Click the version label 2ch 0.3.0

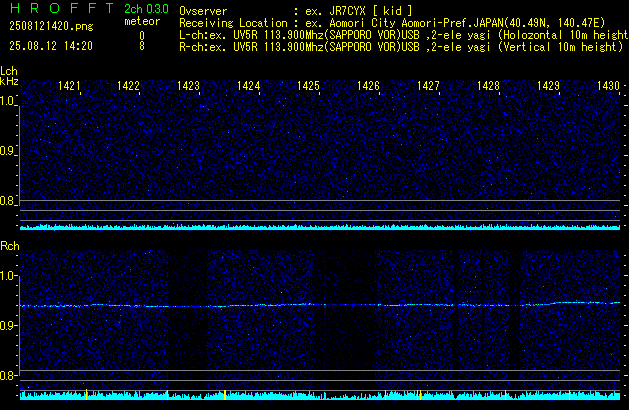tap(146, 9)
